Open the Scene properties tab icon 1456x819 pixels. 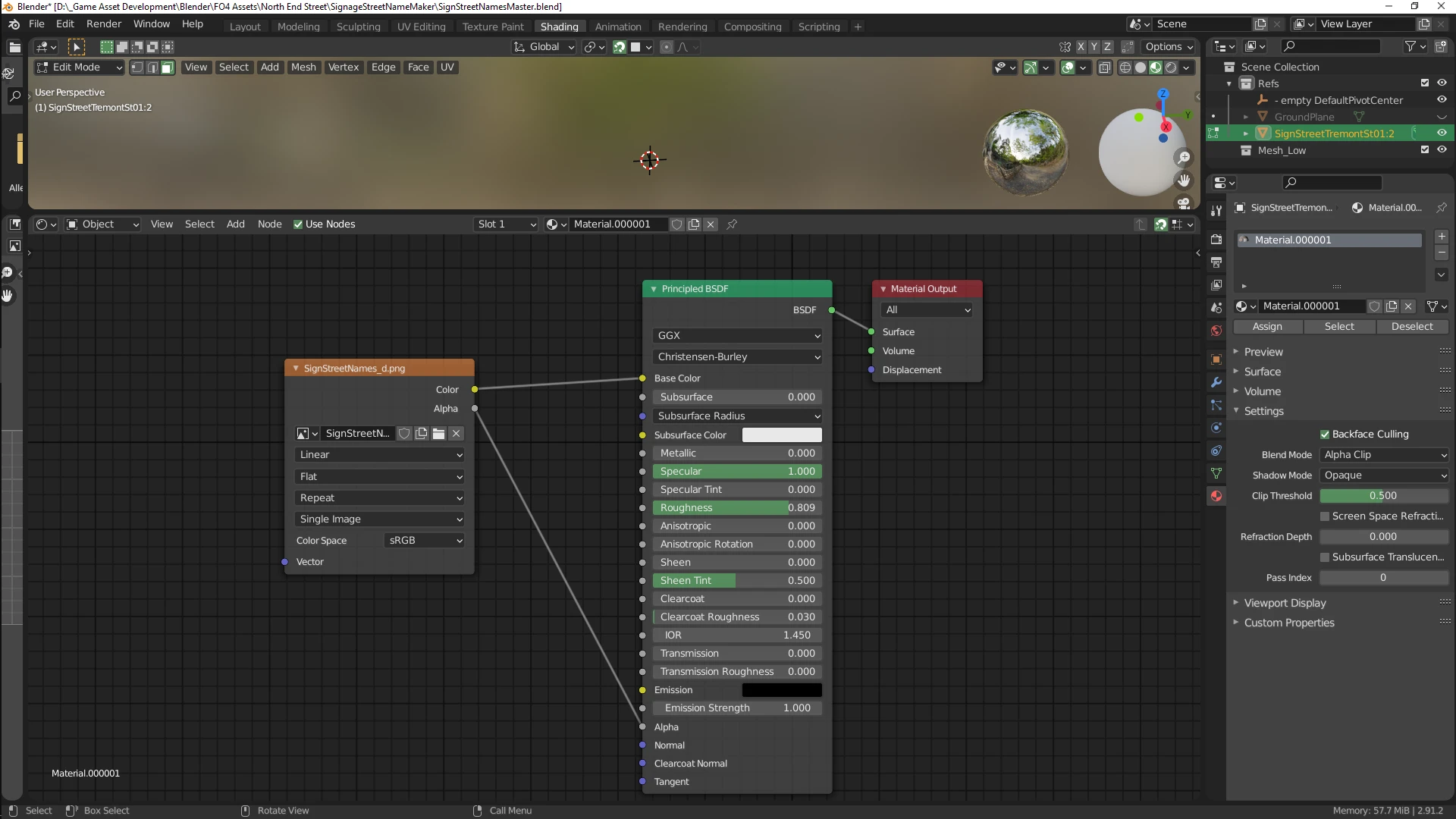[x=1216, y=308]
